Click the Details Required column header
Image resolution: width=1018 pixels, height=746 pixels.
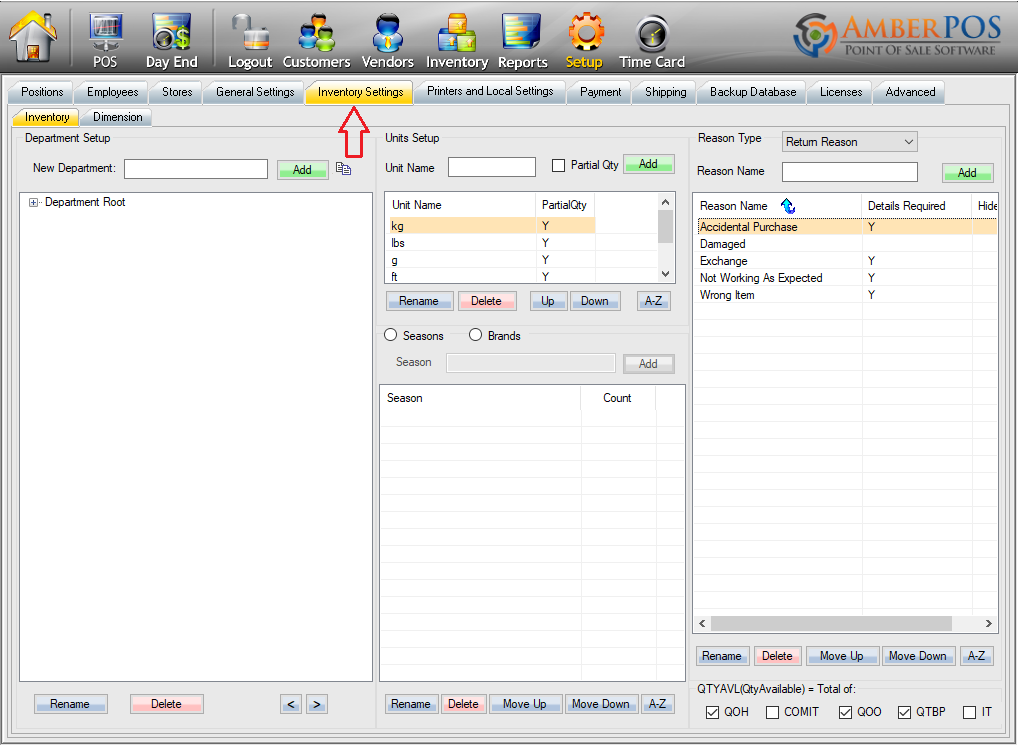[x=916, y=206]
